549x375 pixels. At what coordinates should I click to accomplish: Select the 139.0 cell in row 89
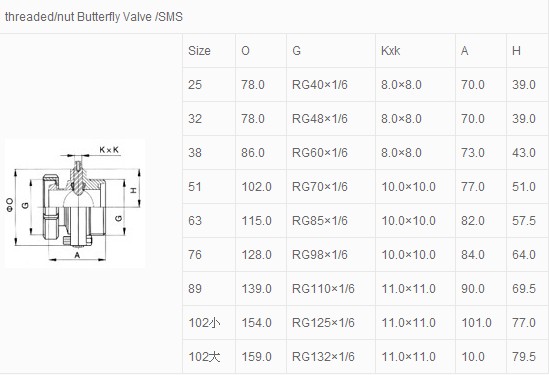[x=261, y=289]
